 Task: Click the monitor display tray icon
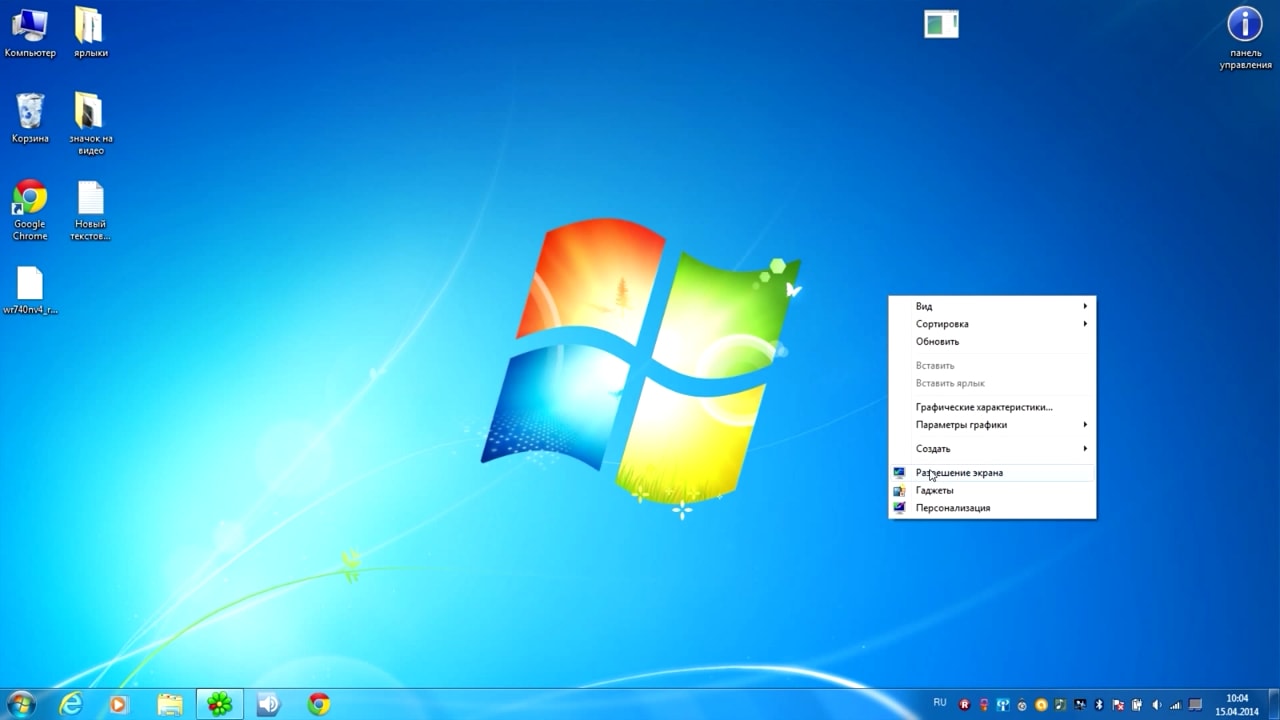click(x=1195, y=704)
